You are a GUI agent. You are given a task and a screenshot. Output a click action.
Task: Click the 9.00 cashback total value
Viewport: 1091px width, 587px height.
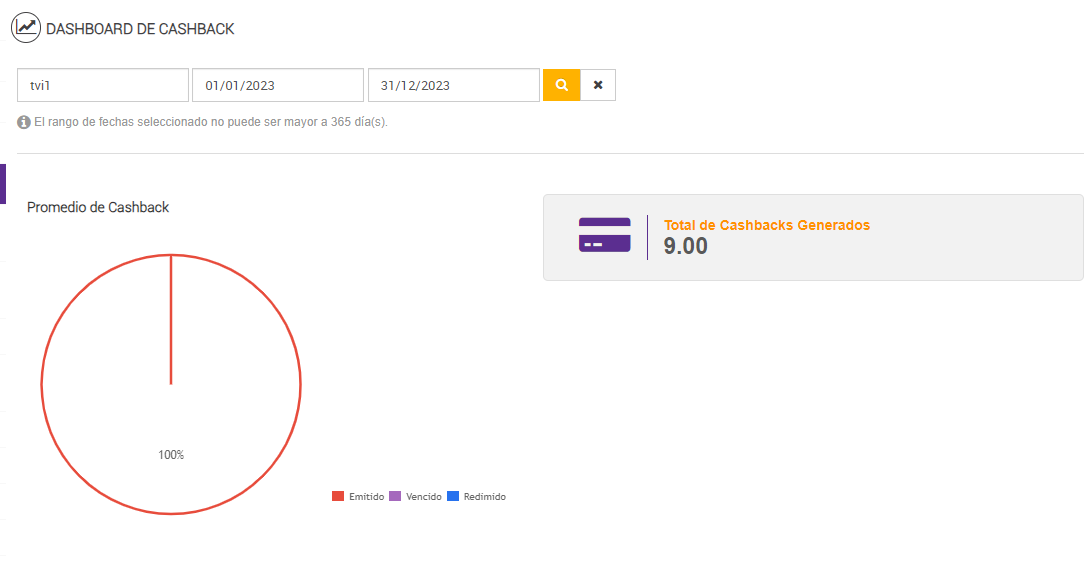[686, 246]
